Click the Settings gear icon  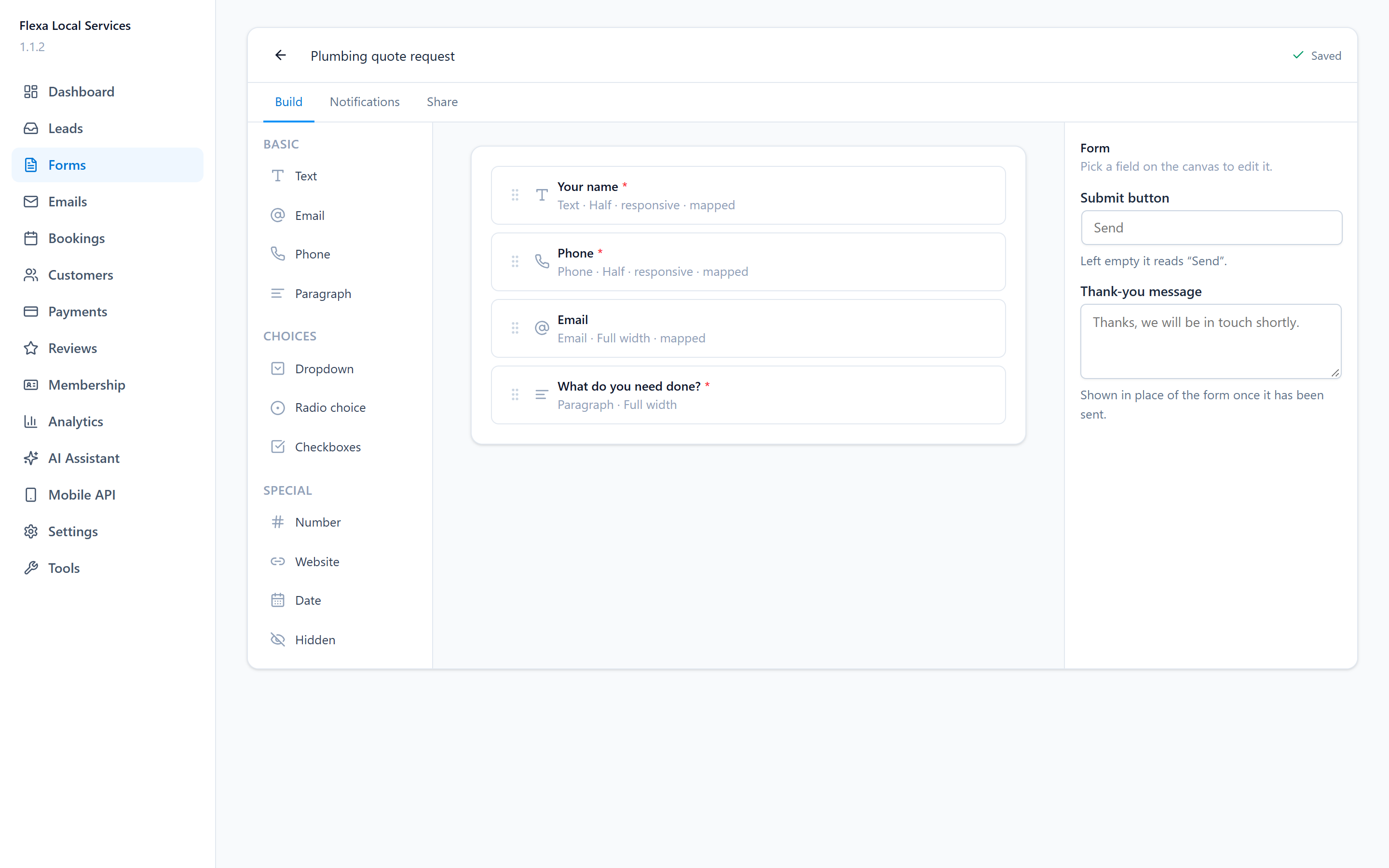(x=31, y=531)
